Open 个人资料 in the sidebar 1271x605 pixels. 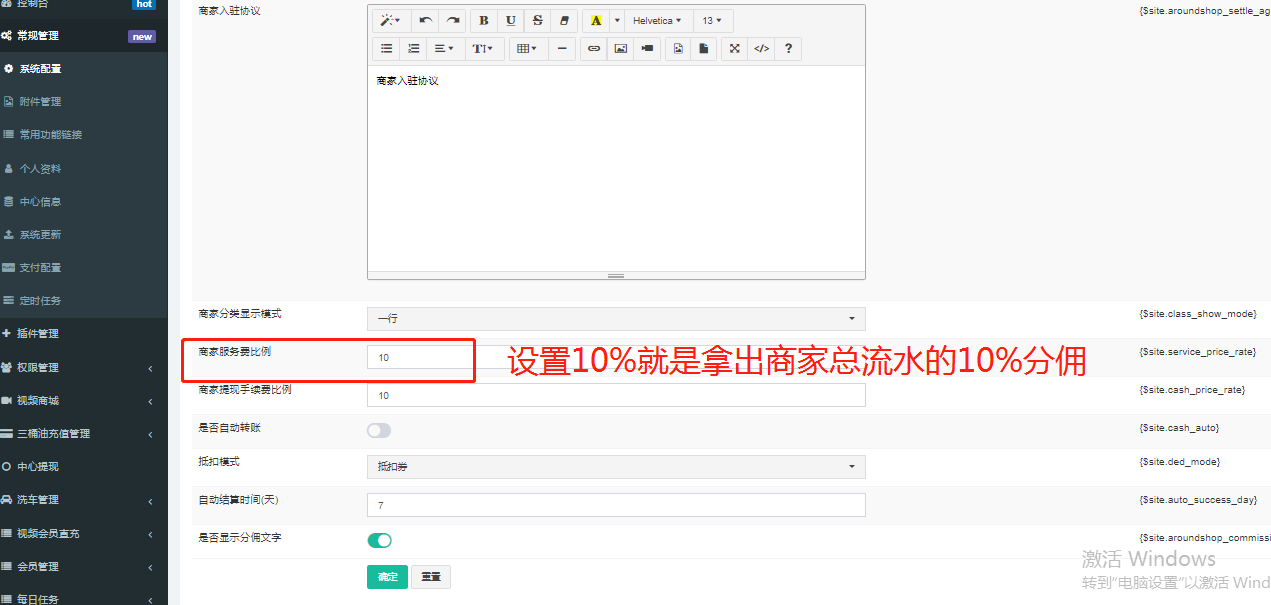pos(84,169)
